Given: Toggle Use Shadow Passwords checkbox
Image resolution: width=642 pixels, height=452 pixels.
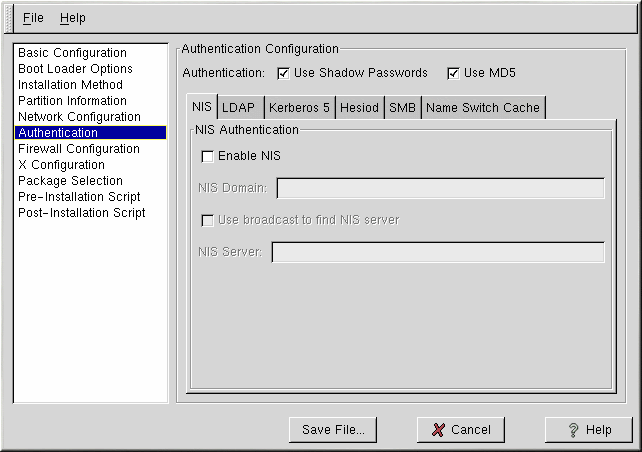Looking at the screenshot, I should pyautogui.click(x=283, y=73).
